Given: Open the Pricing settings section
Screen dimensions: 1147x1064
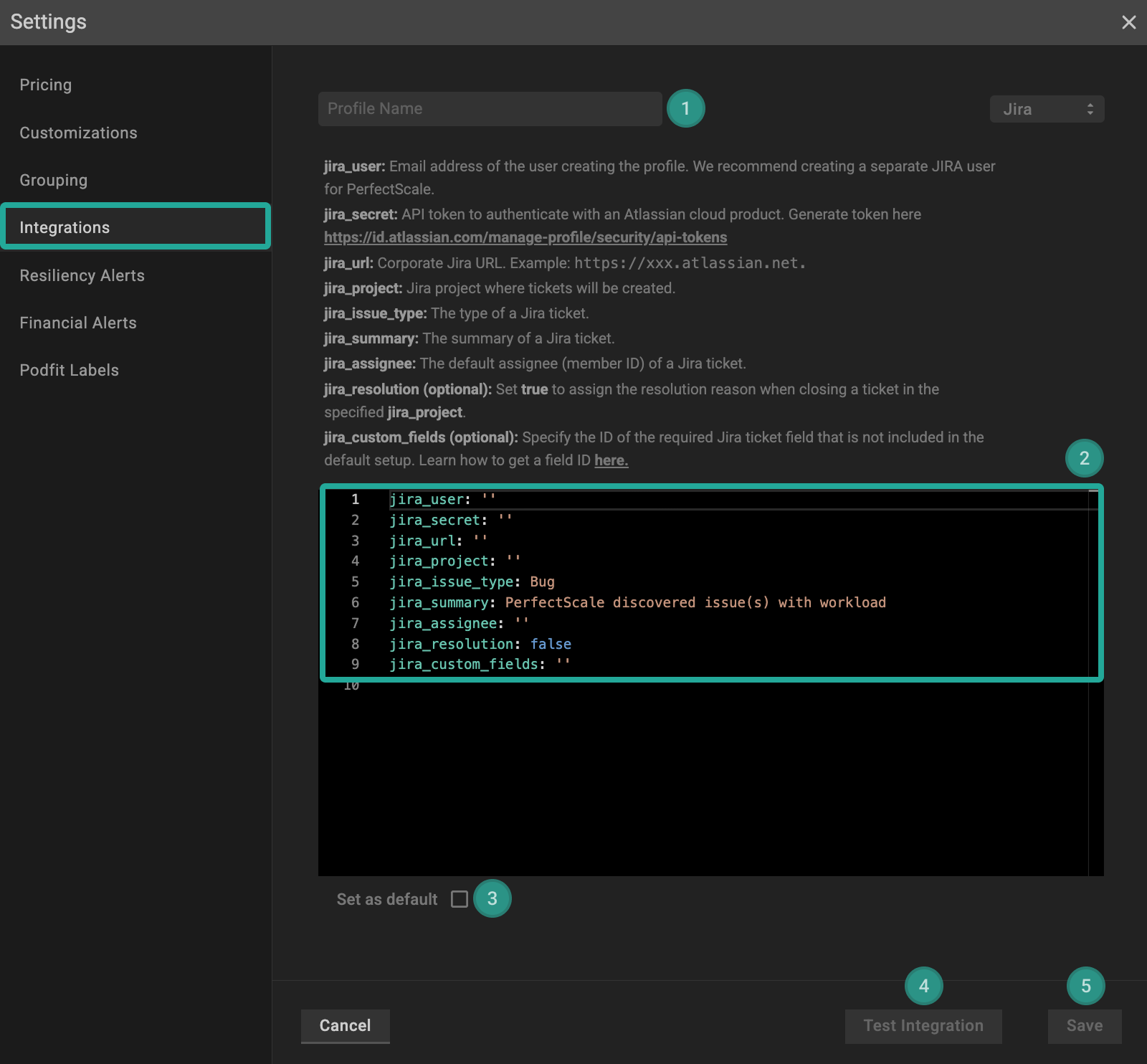Looking at the screenshot, I should click(x=46, y=85).
